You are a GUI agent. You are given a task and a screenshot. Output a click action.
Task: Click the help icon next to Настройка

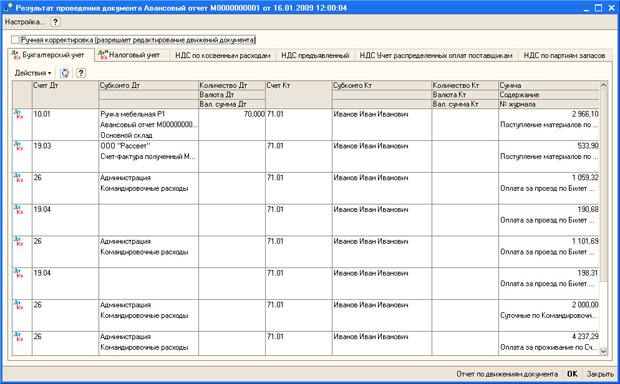pyautogui.click(x=55, y=22)
